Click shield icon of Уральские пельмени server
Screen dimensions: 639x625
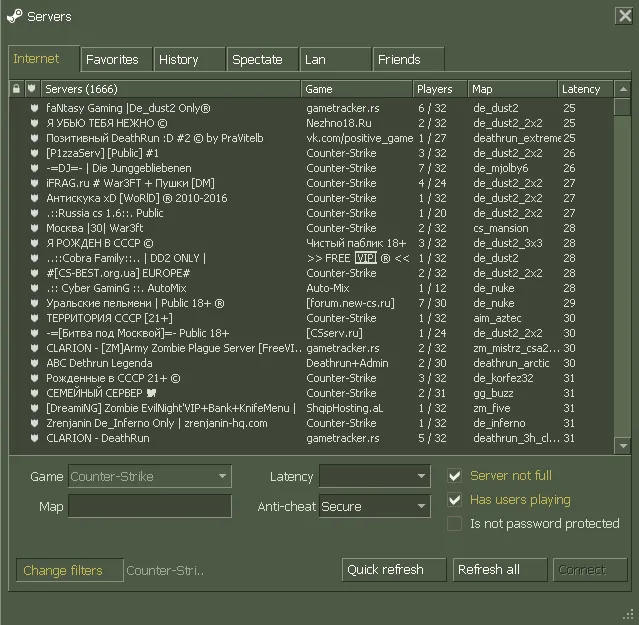(34, 303)
